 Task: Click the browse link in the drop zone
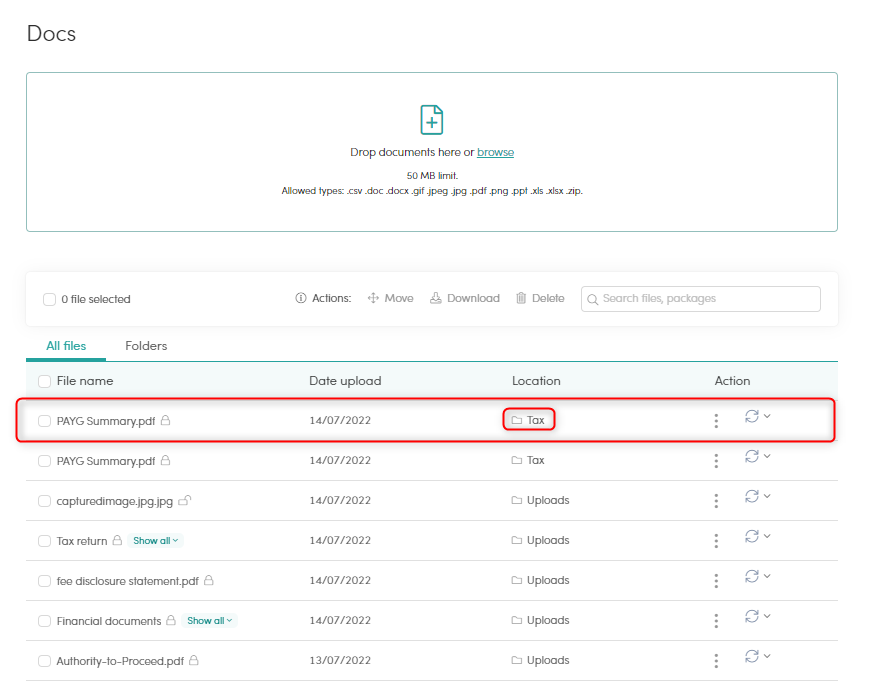pyautogui.click(x=495, y=152)
